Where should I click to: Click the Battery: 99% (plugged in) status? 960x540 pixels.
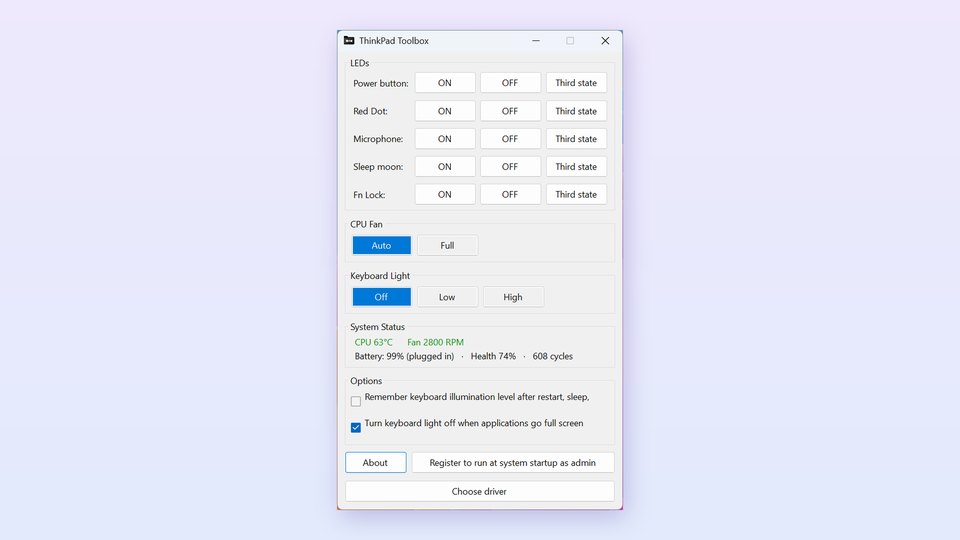point(404,356)
